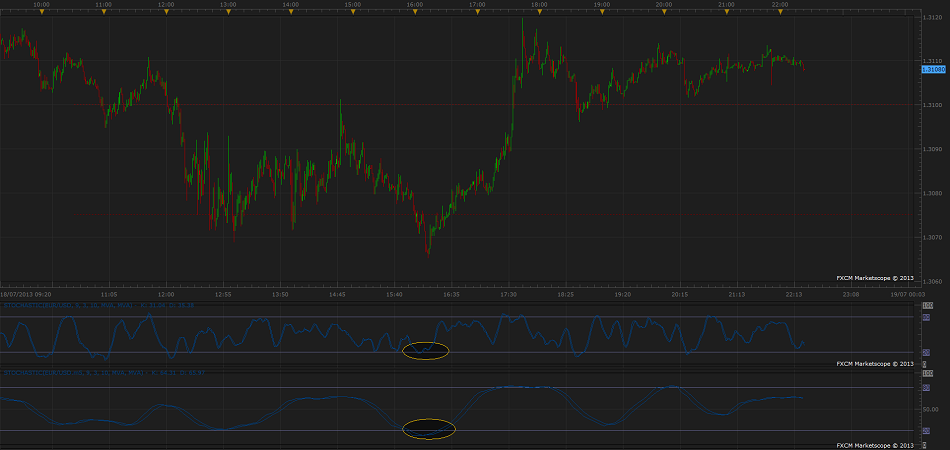Click the blue current price label 1.31080
The image size is (950, 450).
tap(934, 70)
